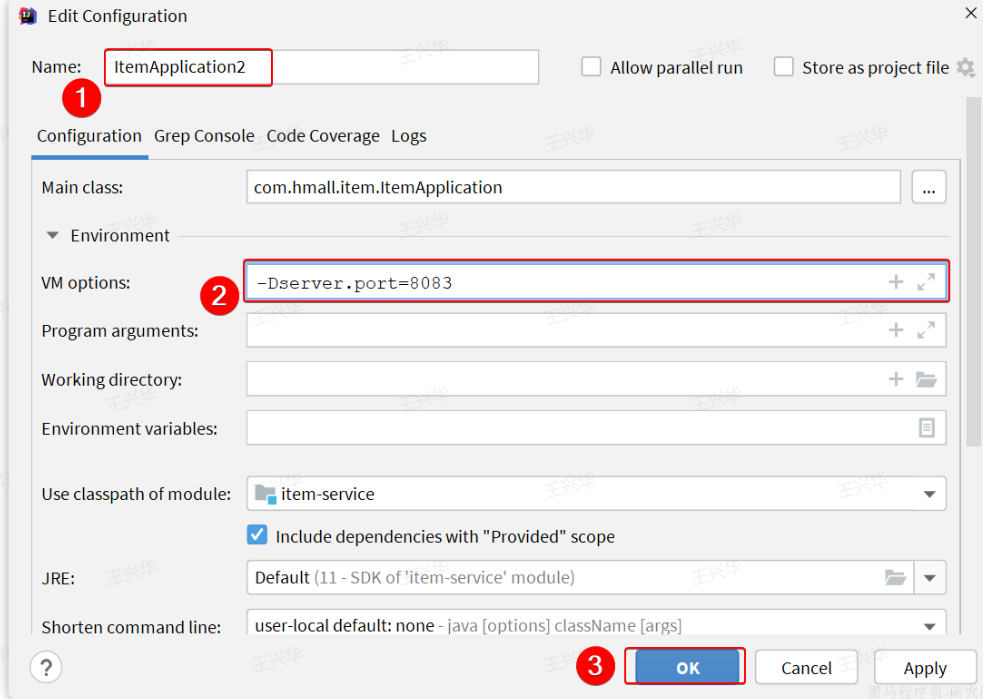The width and height of the screenshot is (983, 699).
Task: Click the plus icon in VM options field
Action: [x=896, y=283]
